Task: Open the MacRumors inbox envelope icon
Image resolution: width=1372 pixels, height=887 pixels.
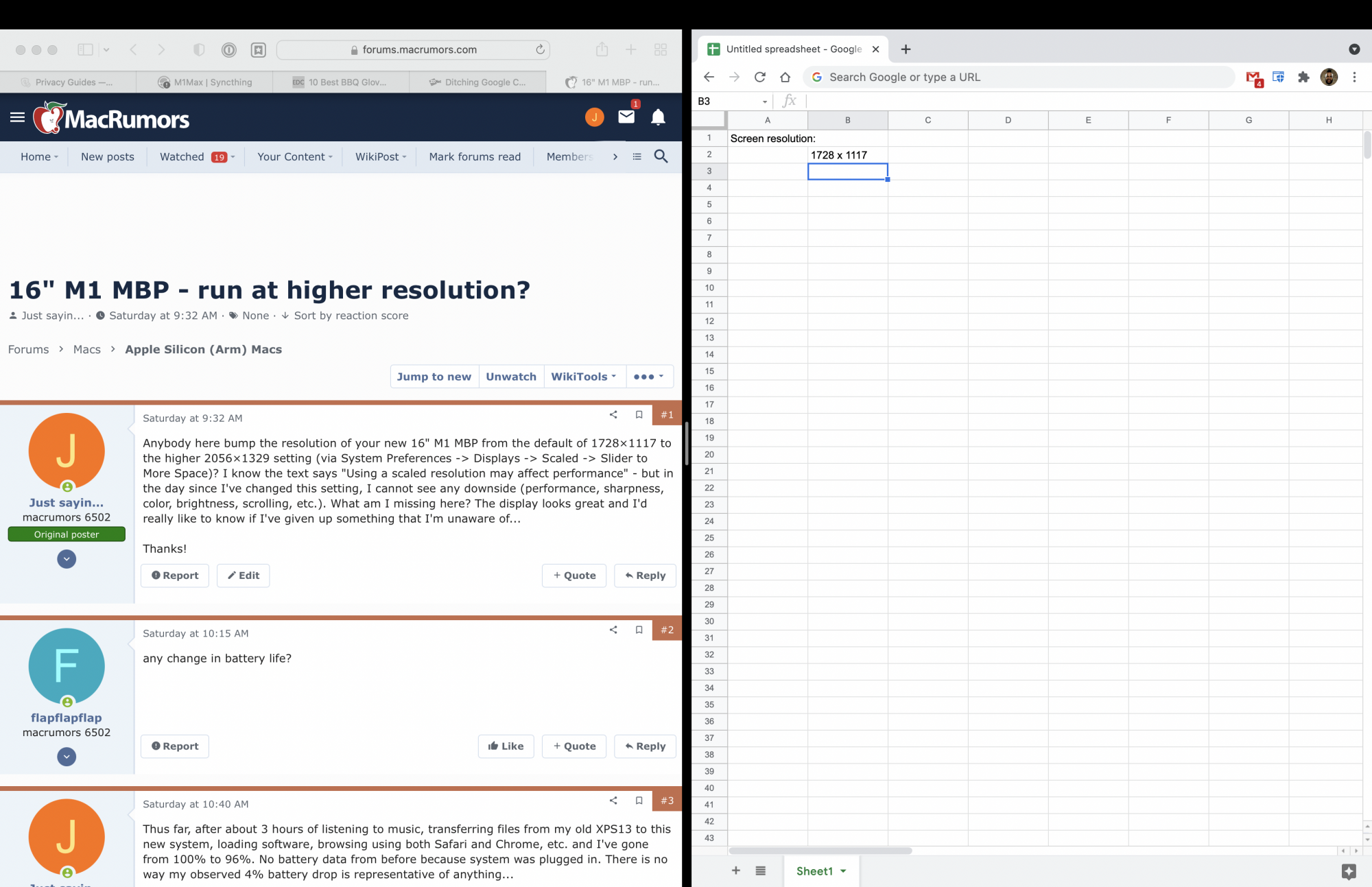Action: tap(626, 117)
